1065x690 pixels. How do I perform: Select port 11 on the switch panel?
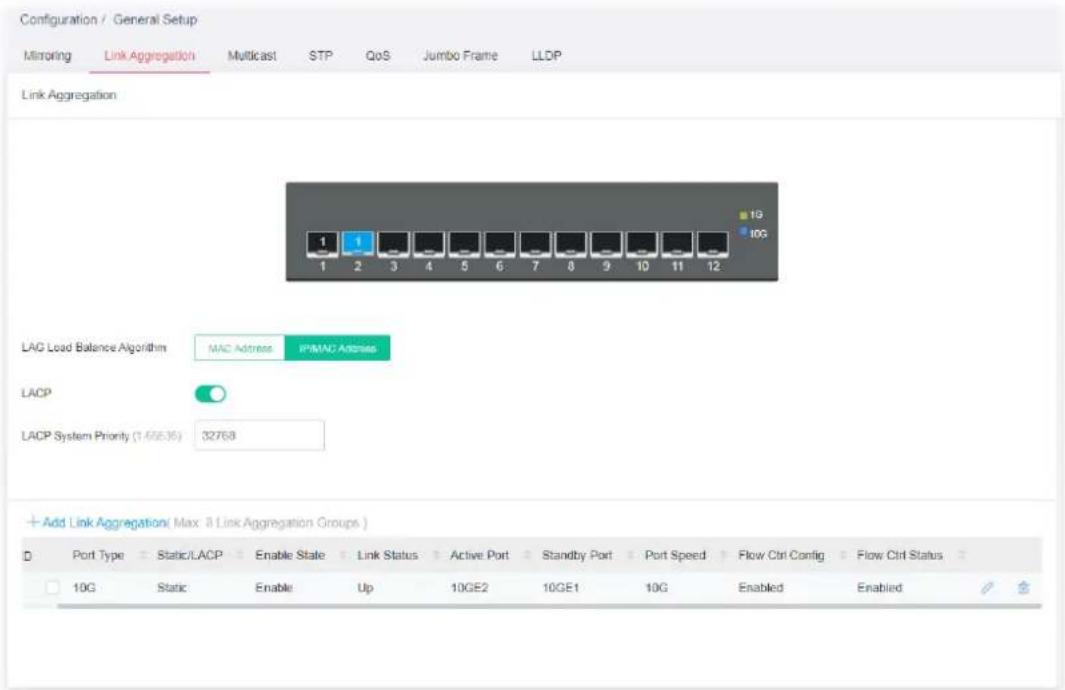pyautogui.click(x=677, y=244)
